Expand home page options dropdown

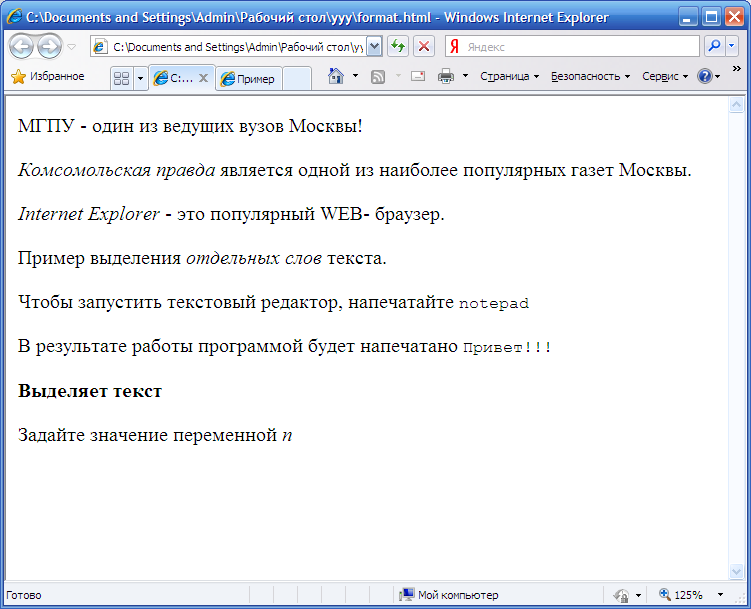[355, 76]
